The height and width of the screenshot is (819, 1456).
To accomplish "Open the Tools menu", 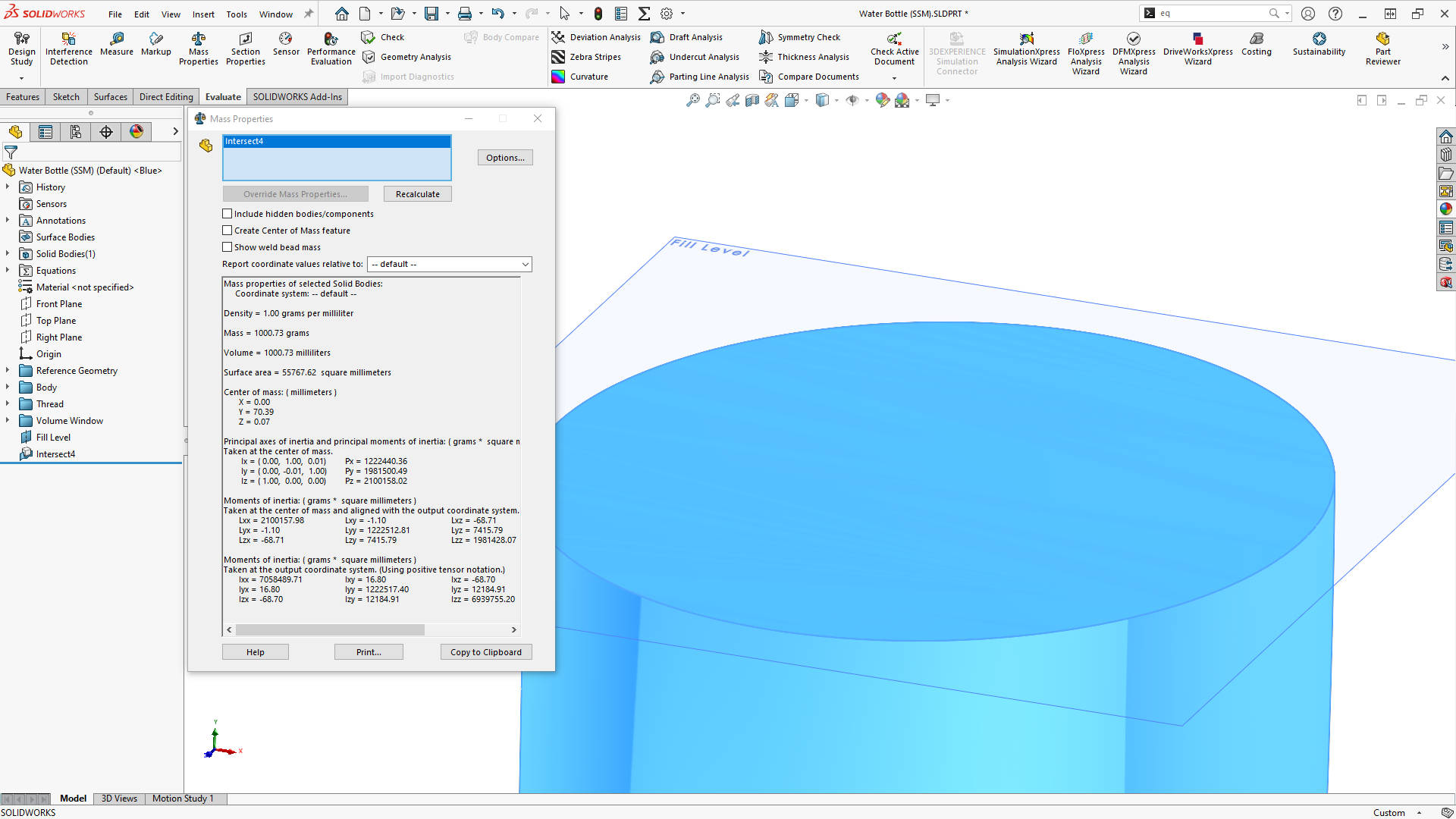I will click(237, 13).
